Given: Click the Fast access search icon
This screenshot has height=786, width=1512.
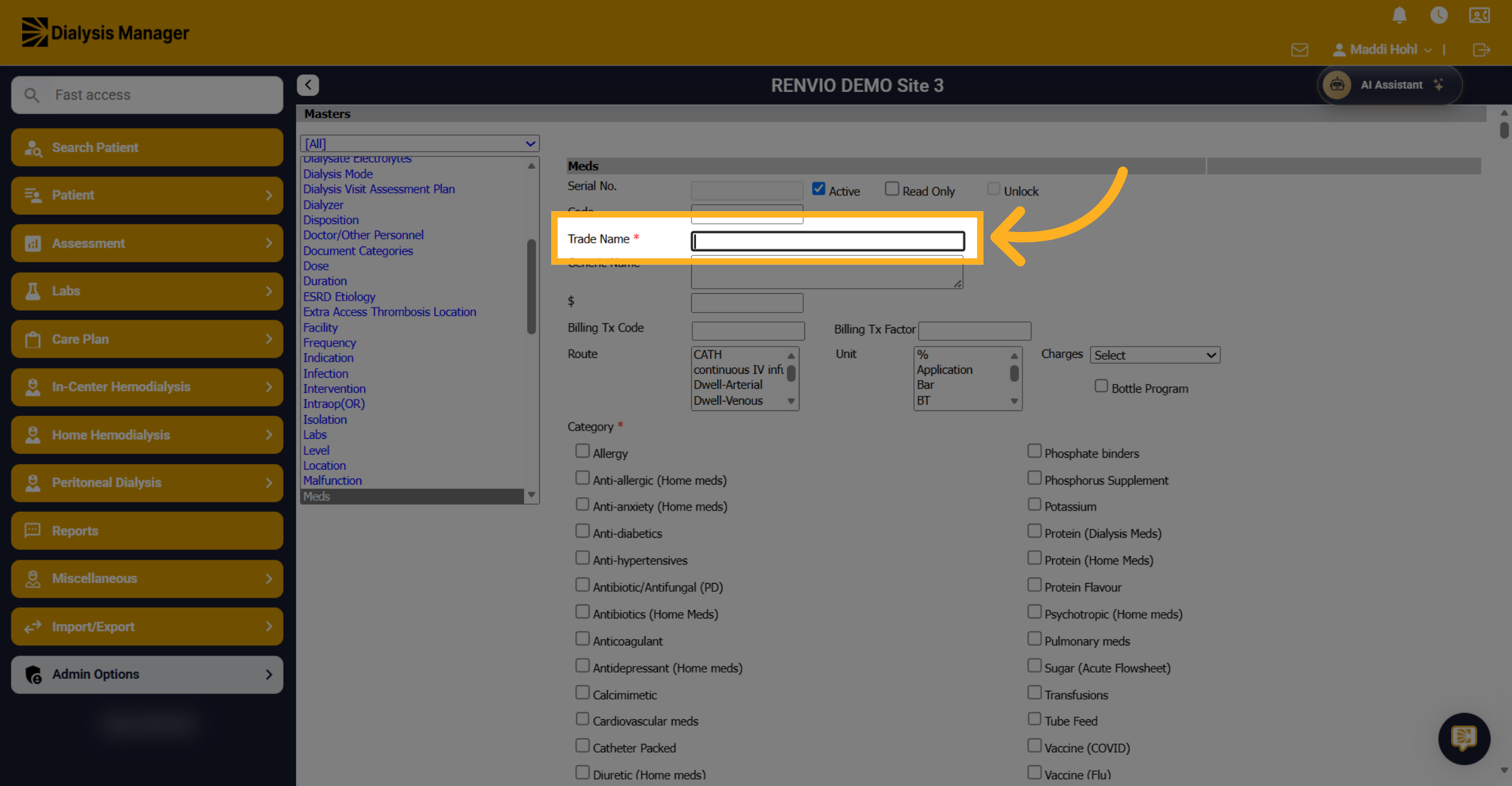Looking at the screenshot, I should coord(31,95).
